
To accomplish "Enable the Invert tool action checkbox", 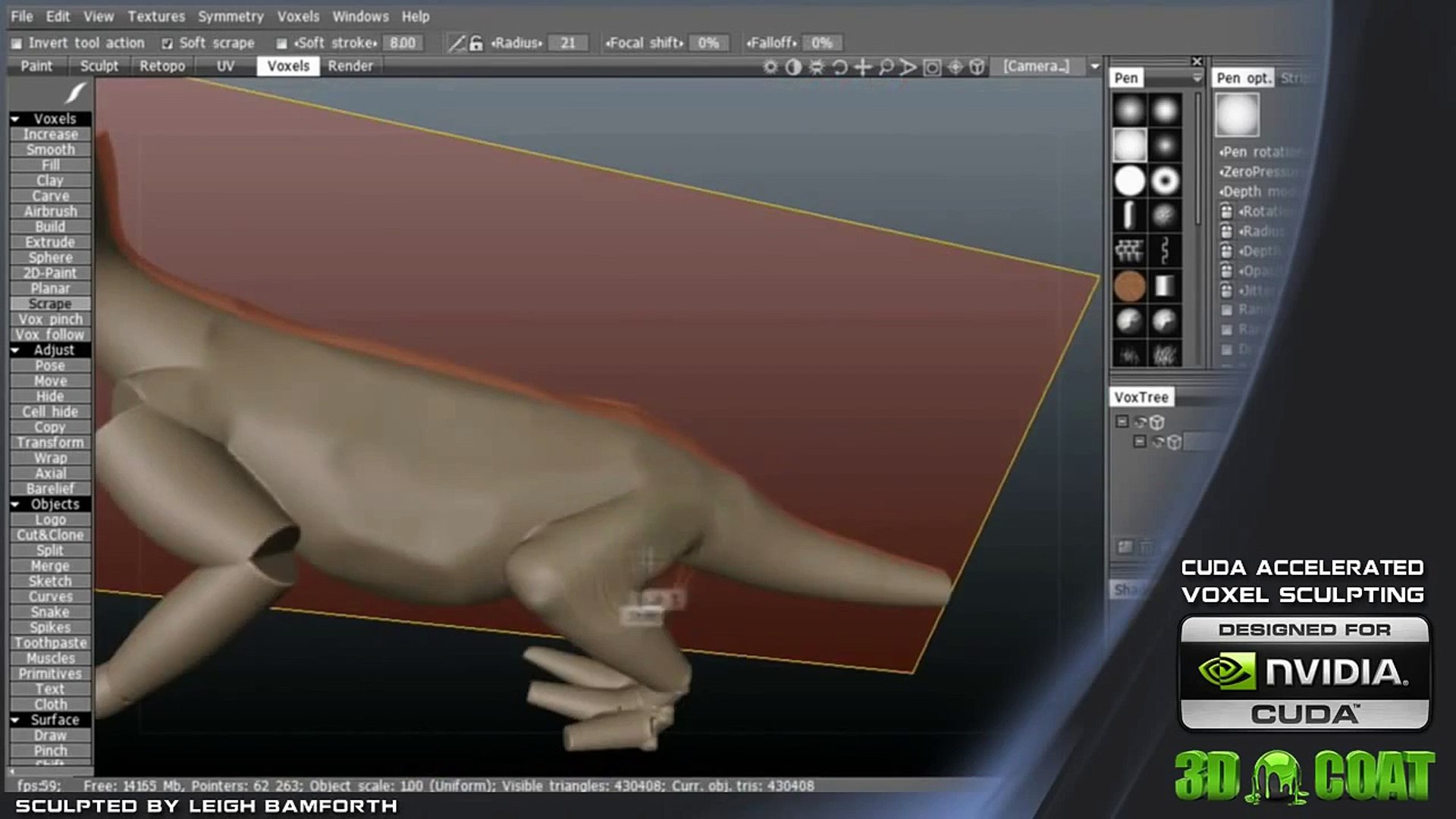I will pos(17,44).
